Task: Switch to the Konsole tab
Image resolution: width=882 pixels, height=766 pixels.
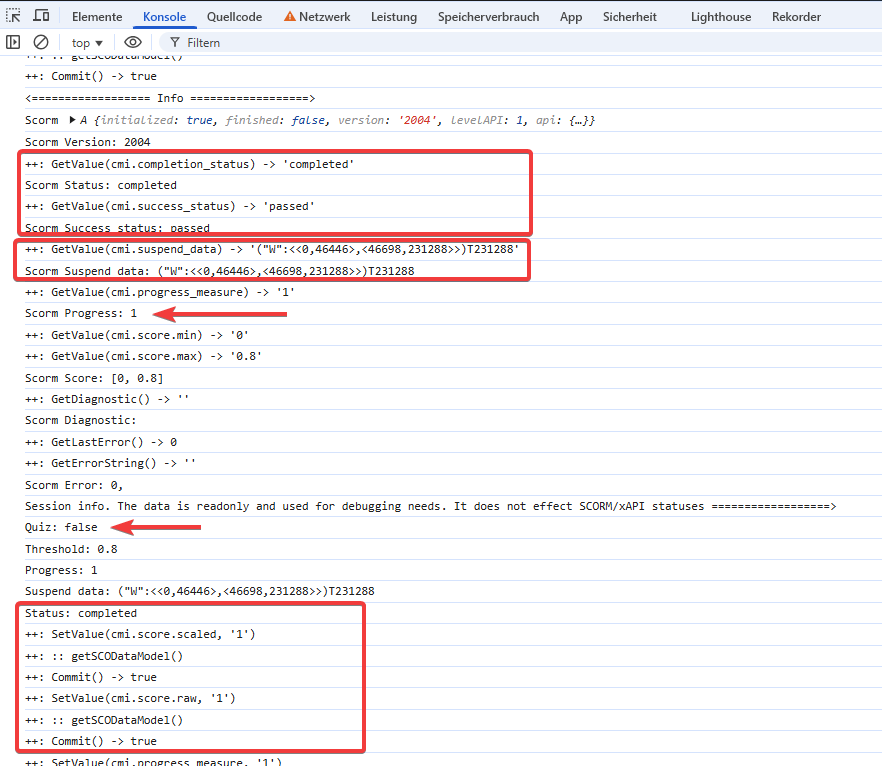Action: [x=165, y=16]
